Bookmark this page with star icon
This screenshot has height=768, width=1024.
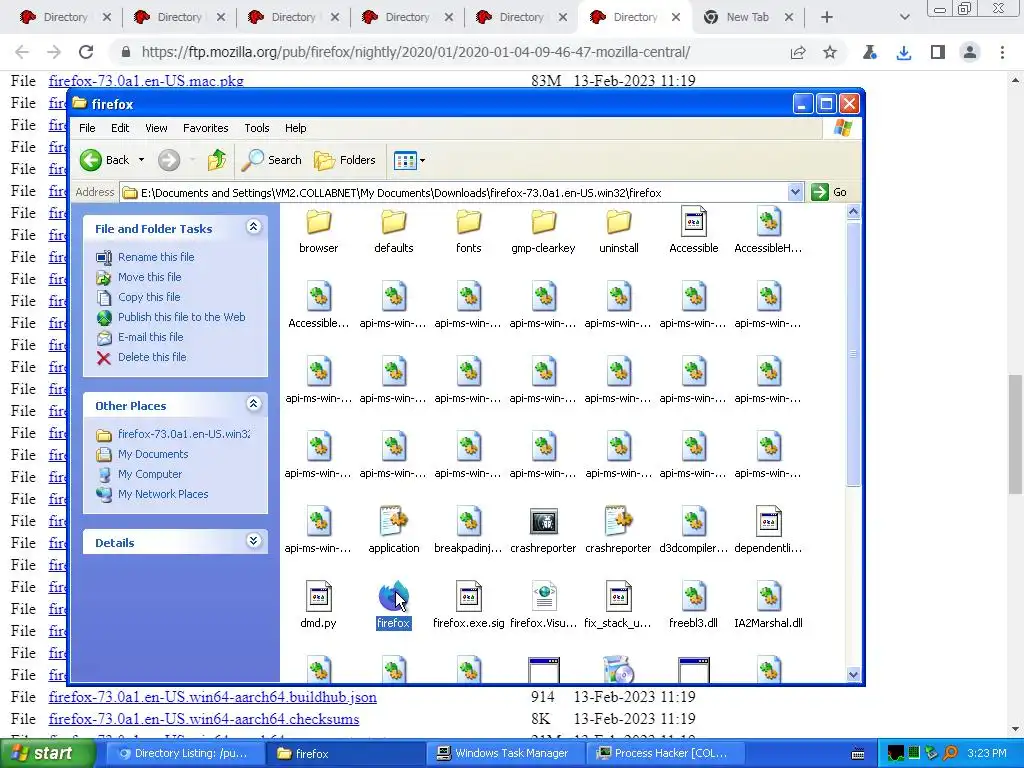[x=829, y=52]
